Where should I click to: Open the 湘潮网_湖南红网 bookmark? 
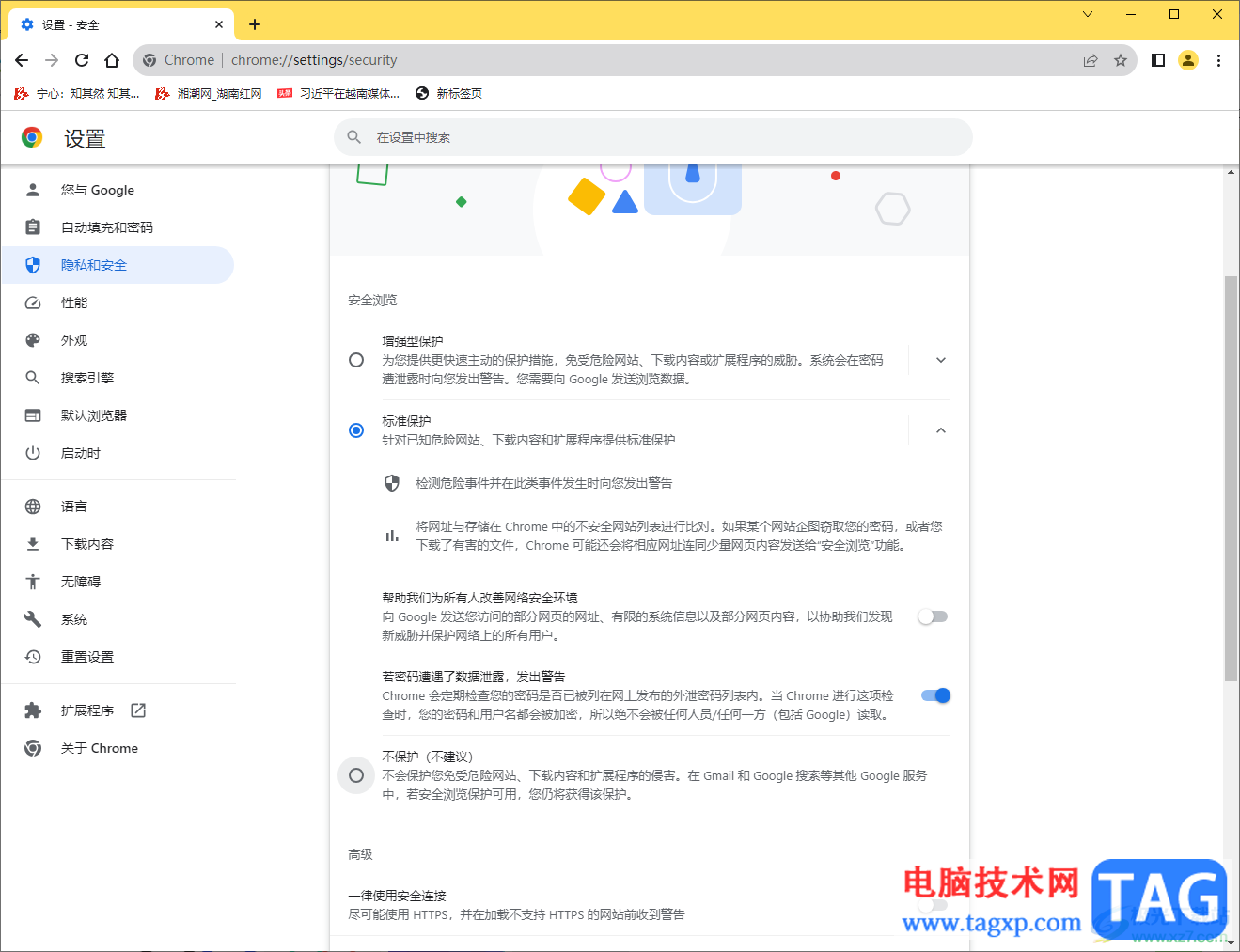click(x=209, y=93)
